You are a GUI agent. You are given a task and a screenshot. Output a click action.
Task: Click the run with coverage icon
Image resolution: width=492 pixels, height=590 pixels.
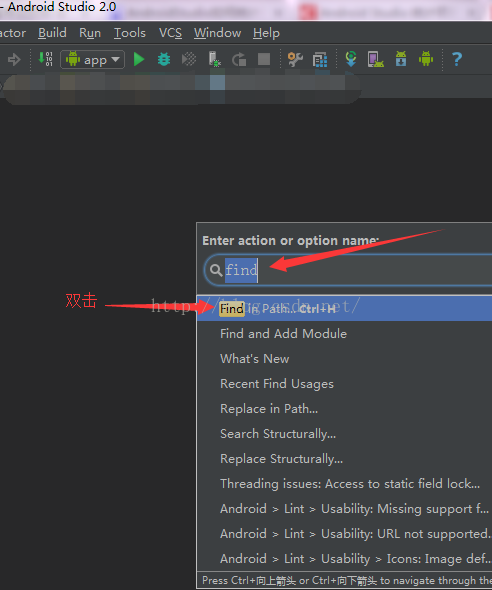pos(189,59)
